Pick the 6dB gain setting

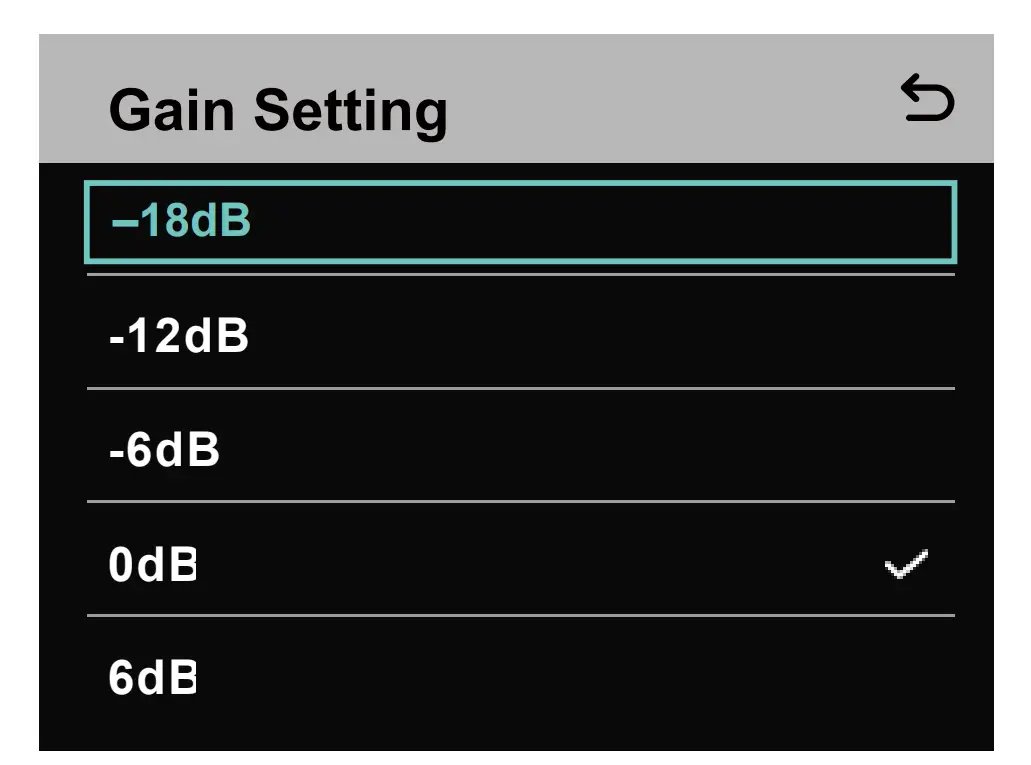(x=520, y=680)
